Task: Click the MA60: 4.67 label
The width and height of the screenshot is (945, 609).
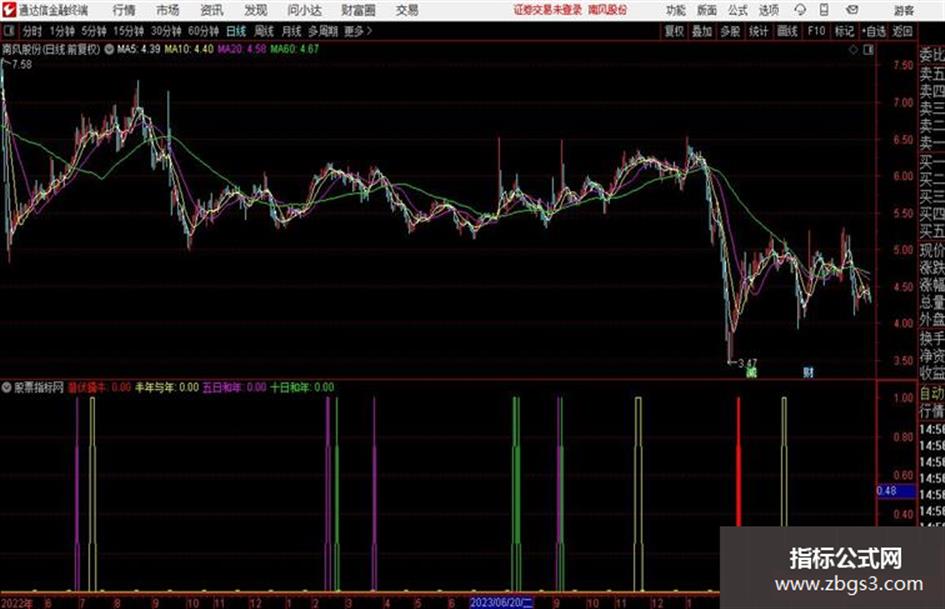Action: 295,49
